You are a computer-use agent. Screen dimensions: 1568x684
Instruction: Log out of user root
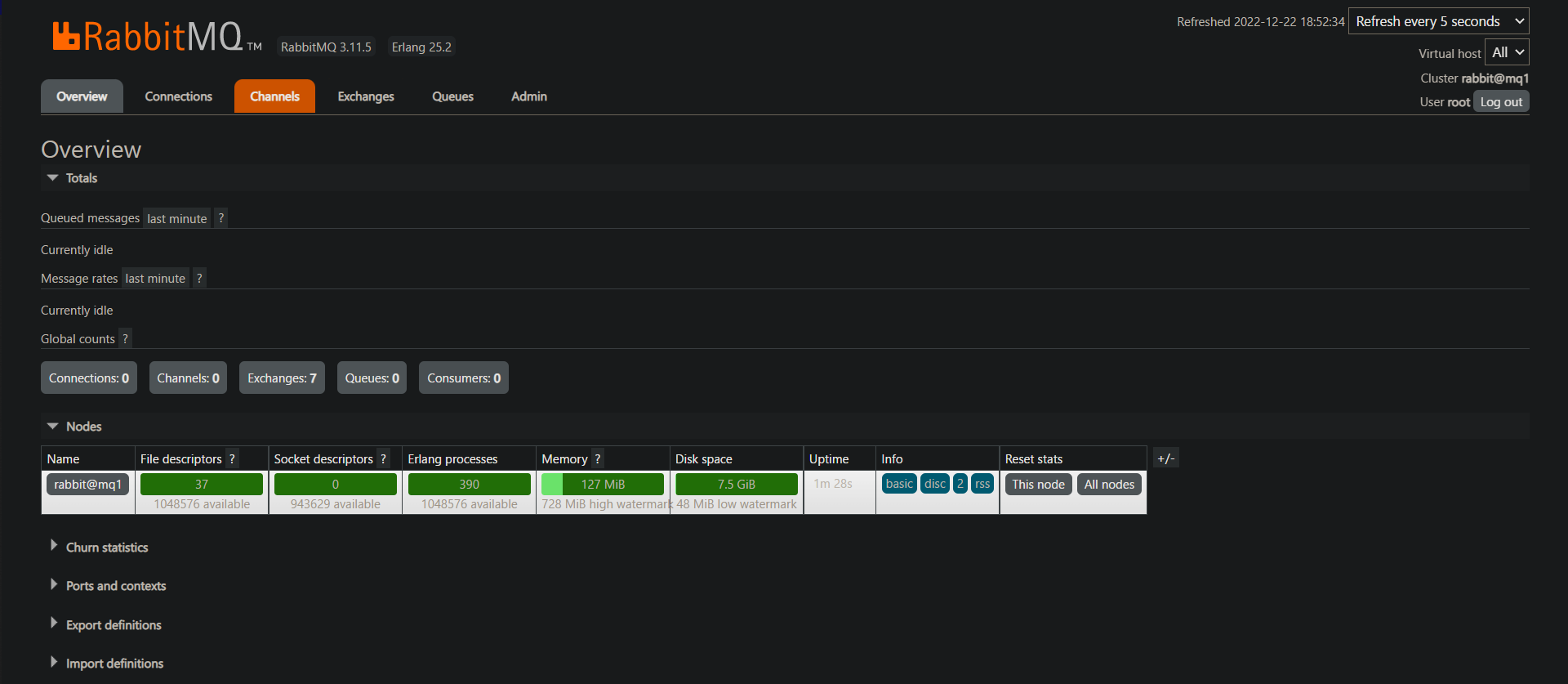(1501, 101)
